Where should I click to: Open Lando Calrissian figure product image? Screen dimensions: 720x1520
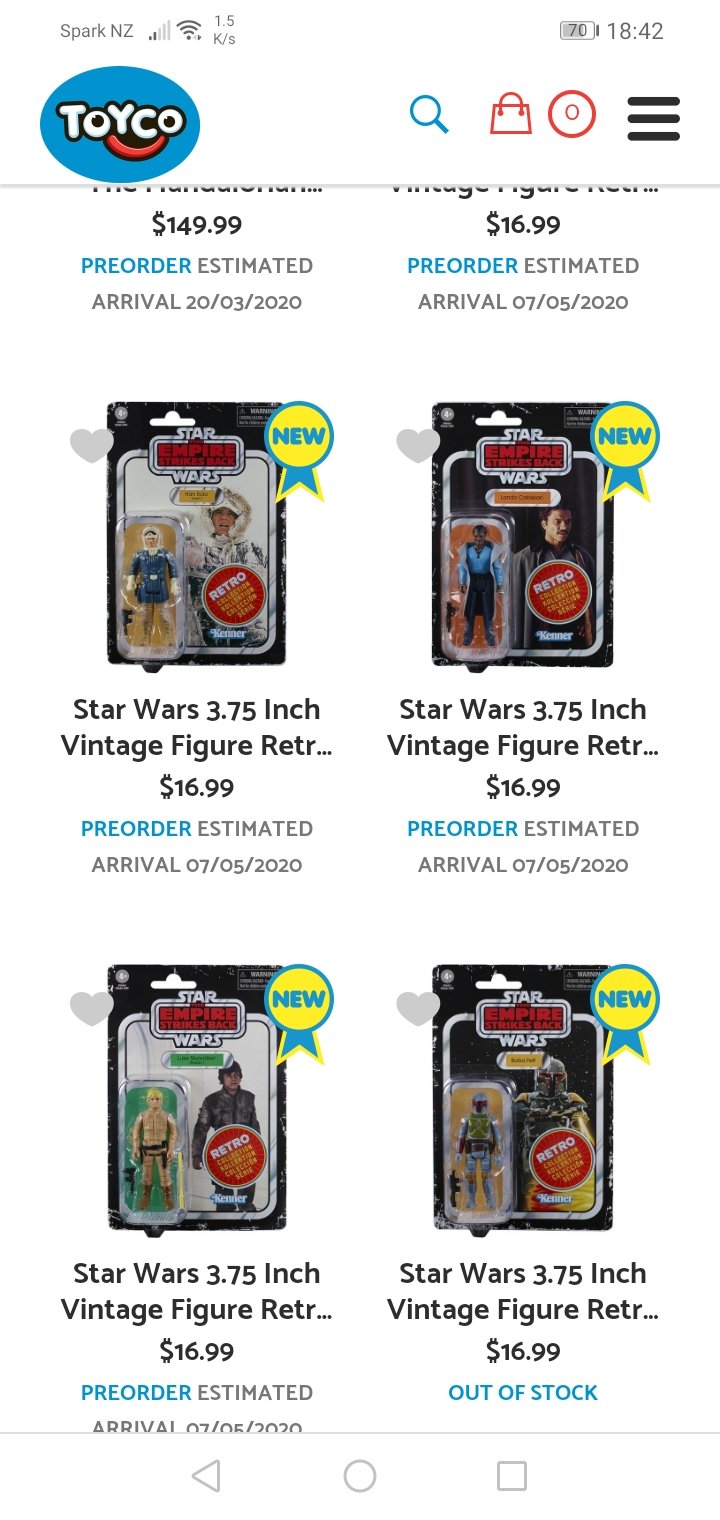[x=523, y=534]
